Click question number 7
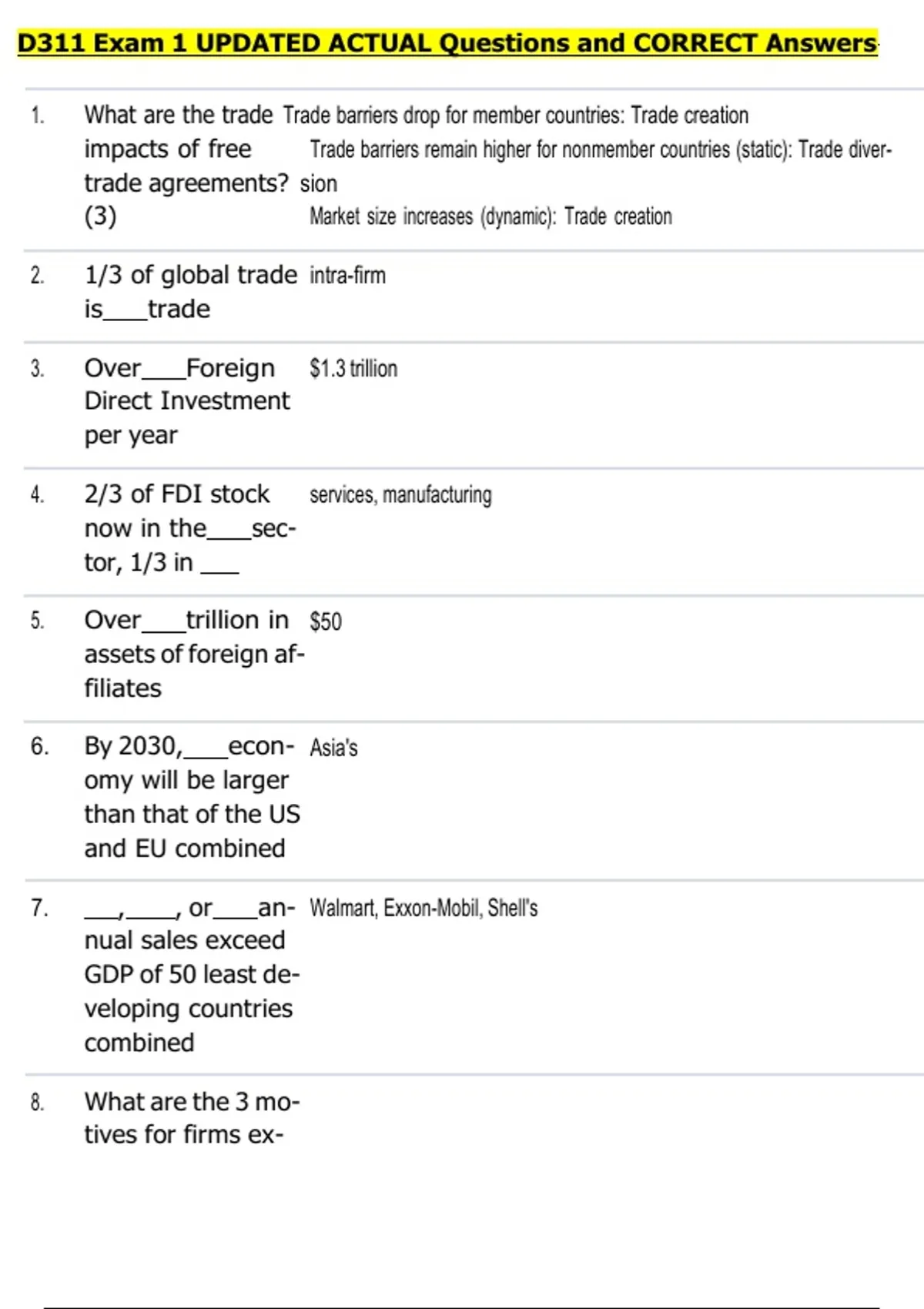The image size is (924, 1309). click(x=39, y=909)
